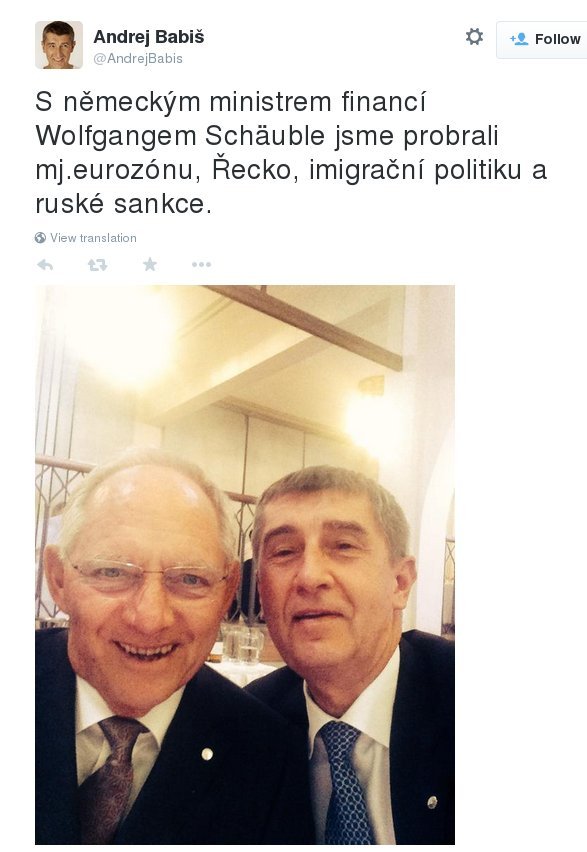
Task: Open the Andrej Babiš display name link
Action: pyautogui.click(x=149, y=37)
